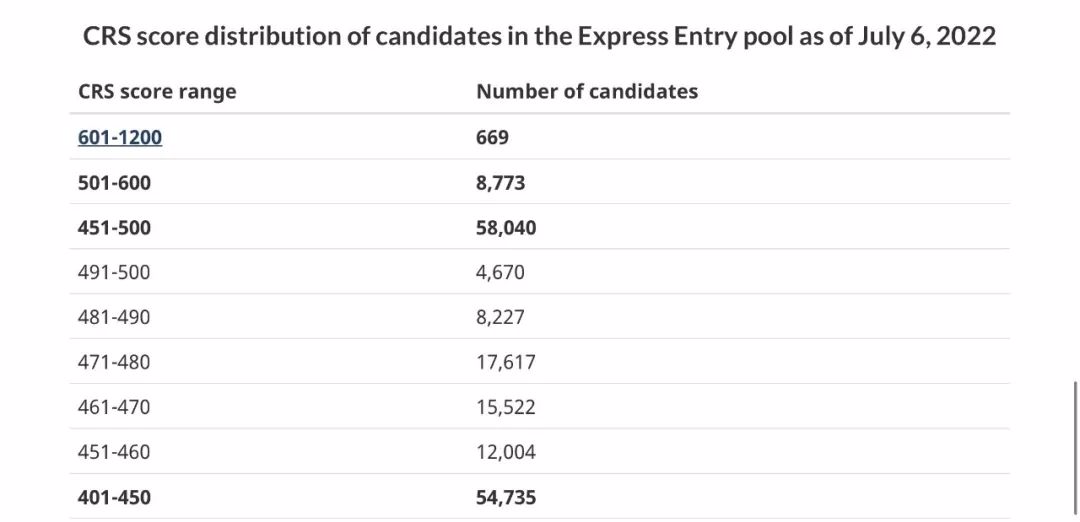
Task: Click the 17,617 candidates value
Action: point(506,362)
